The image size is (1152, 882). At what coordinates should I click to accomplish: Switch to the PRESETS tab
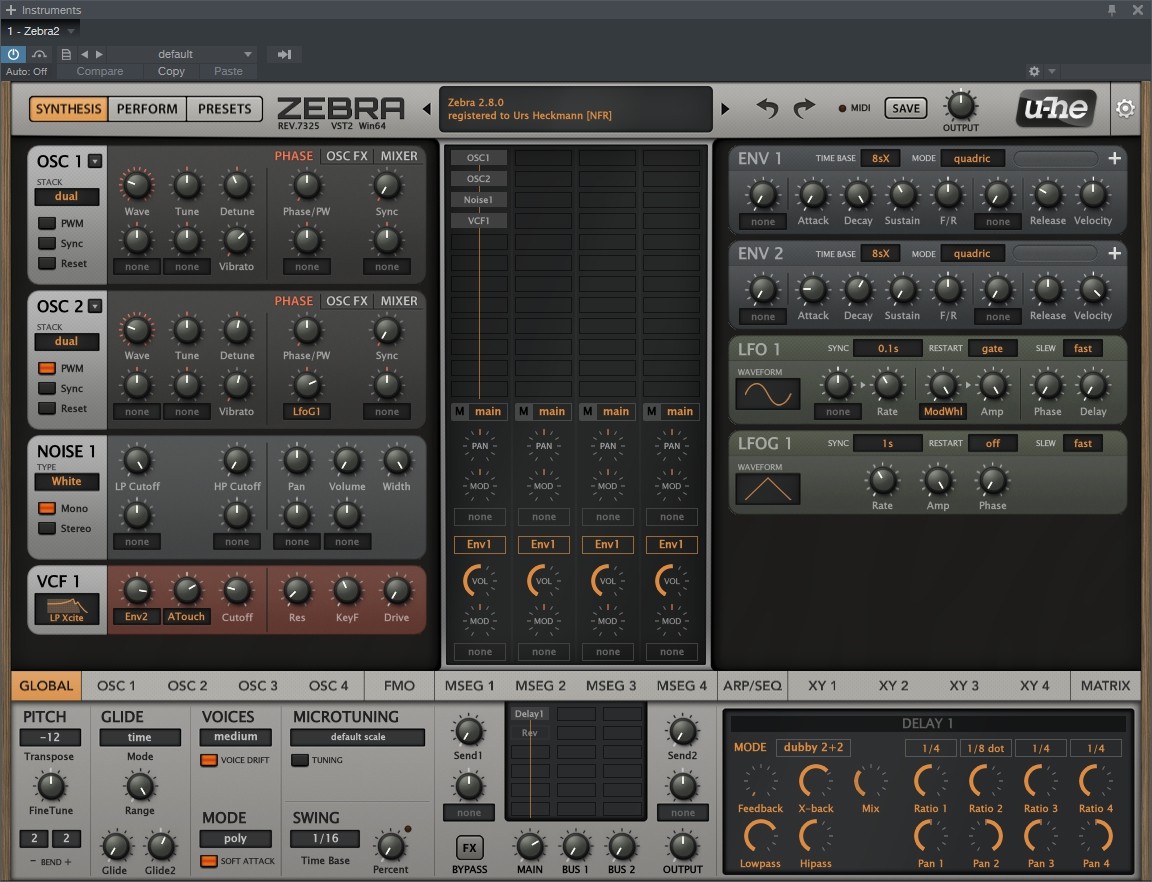tap(225, 109)
